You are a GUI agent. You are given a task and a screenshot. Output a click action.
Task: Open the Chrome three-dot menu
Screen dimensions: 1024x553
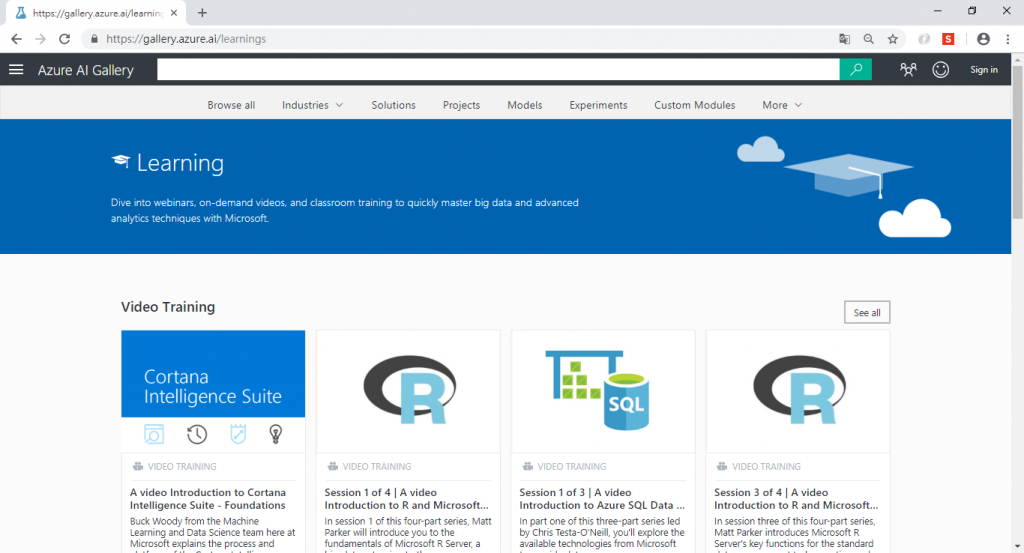click(1008, 39)
